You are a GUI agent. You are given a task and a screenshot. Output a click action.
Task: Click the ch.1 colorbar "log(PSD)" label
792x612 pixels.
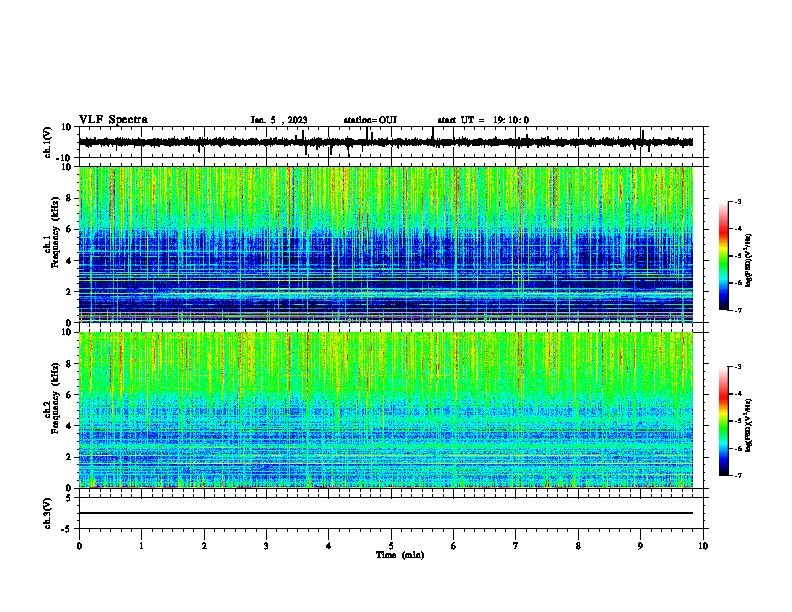coord(748,260)
